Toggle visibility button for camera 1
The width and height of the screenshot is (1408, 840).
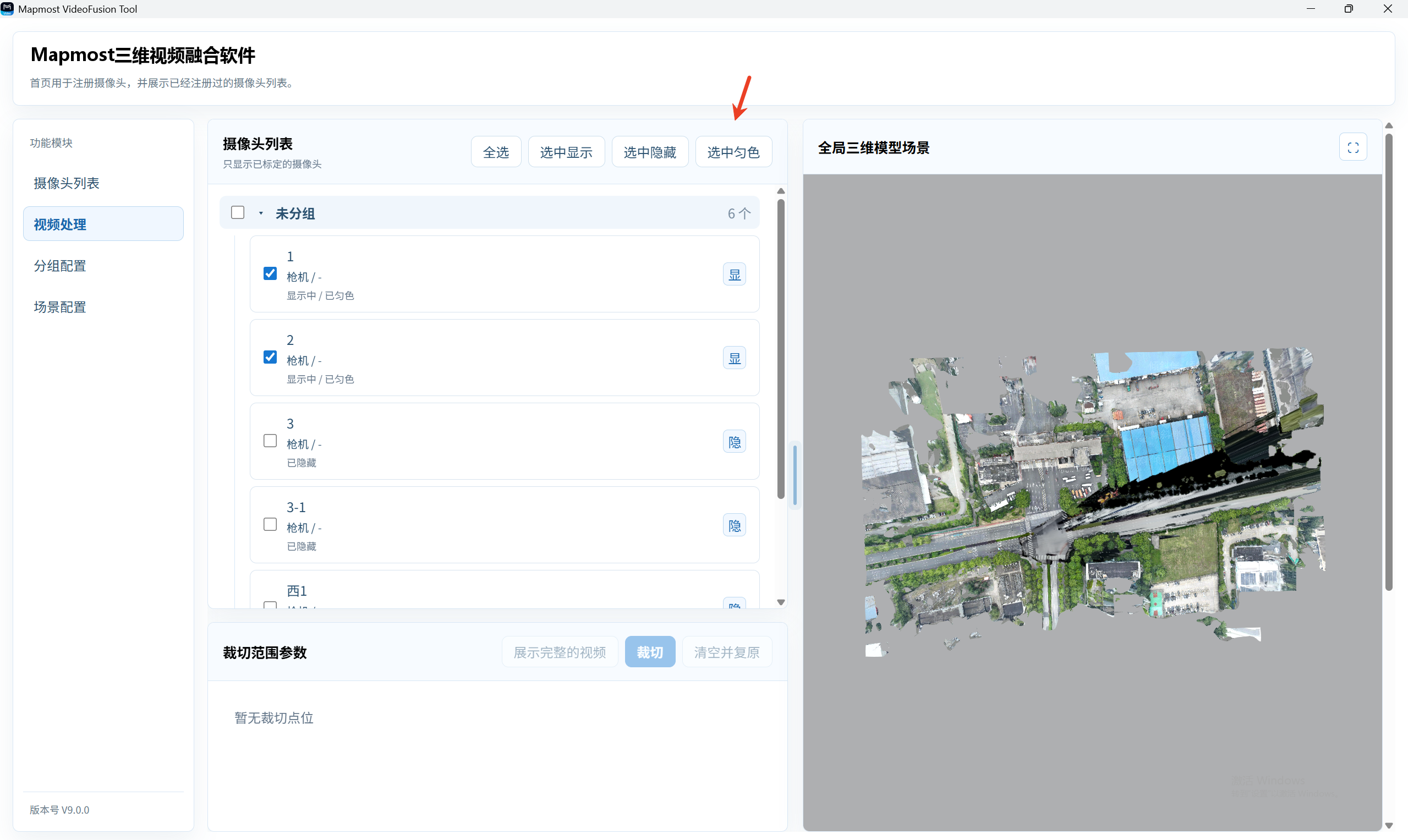pos(734,274)
